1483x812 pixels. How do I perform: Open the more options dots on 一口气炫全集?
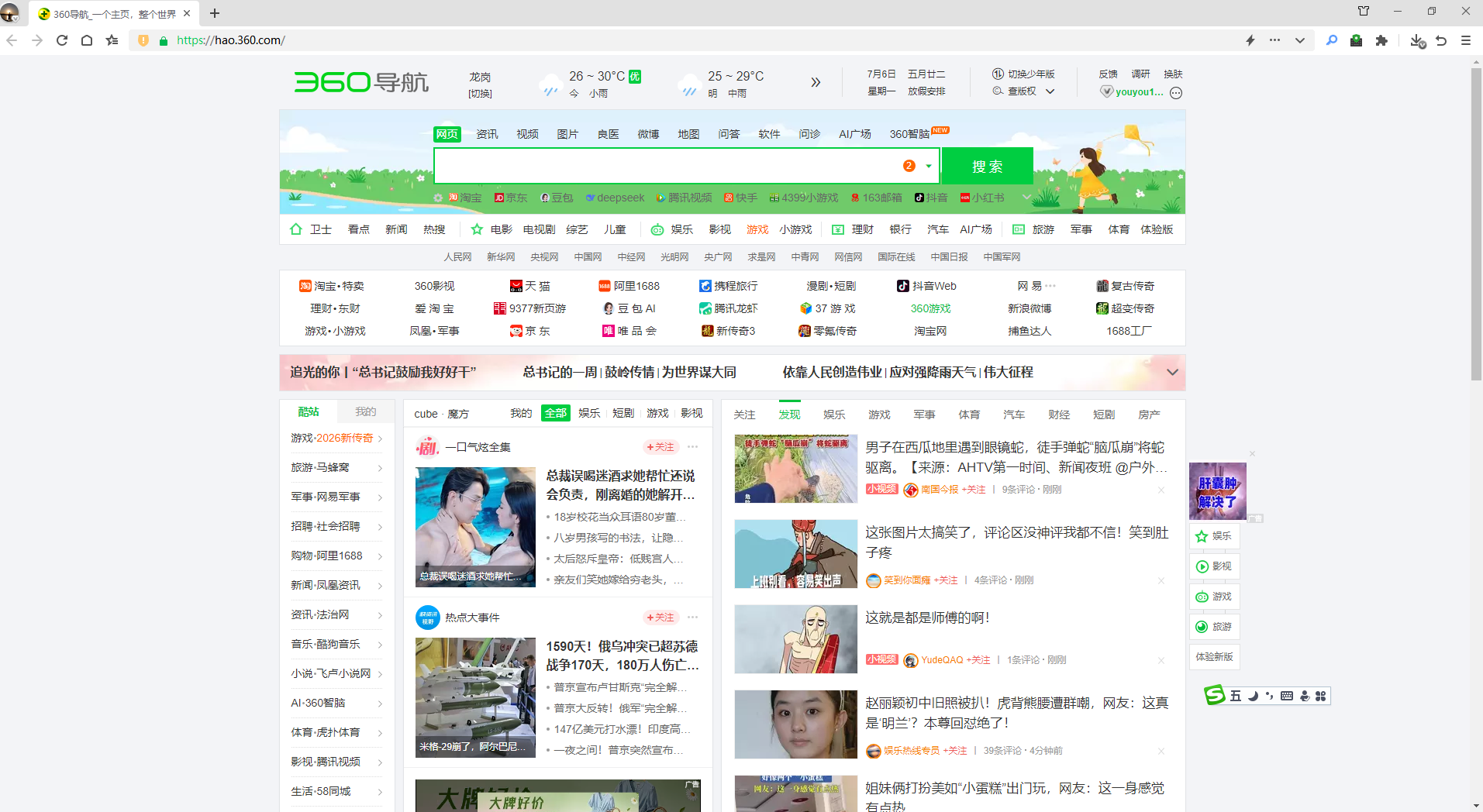coord(692,447)
